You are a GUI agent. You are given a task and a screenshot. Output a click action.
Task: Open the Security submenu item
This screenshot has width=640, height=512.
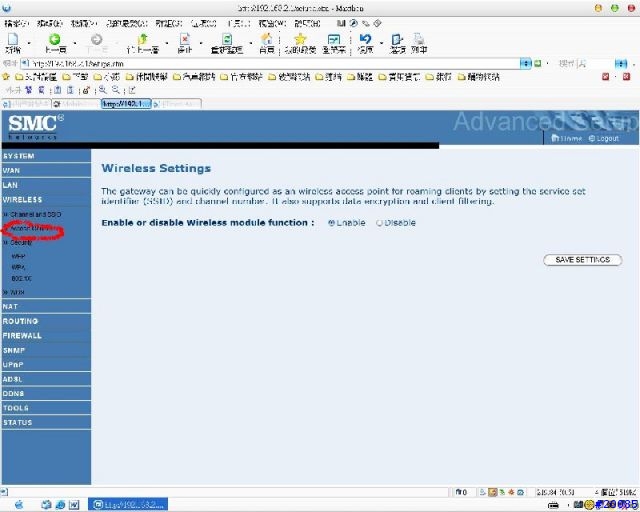click(21, 243)
